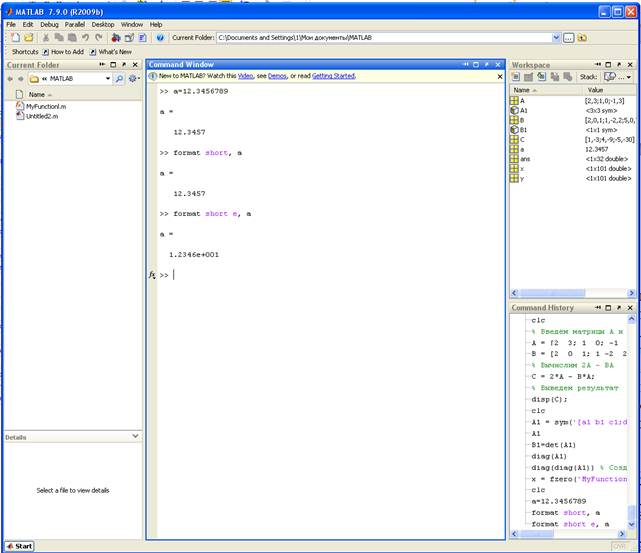The image size is (641, 553).
Task: Open the MATLAB folder breadcrumb dropdown
Action: (x=108, y=78)
